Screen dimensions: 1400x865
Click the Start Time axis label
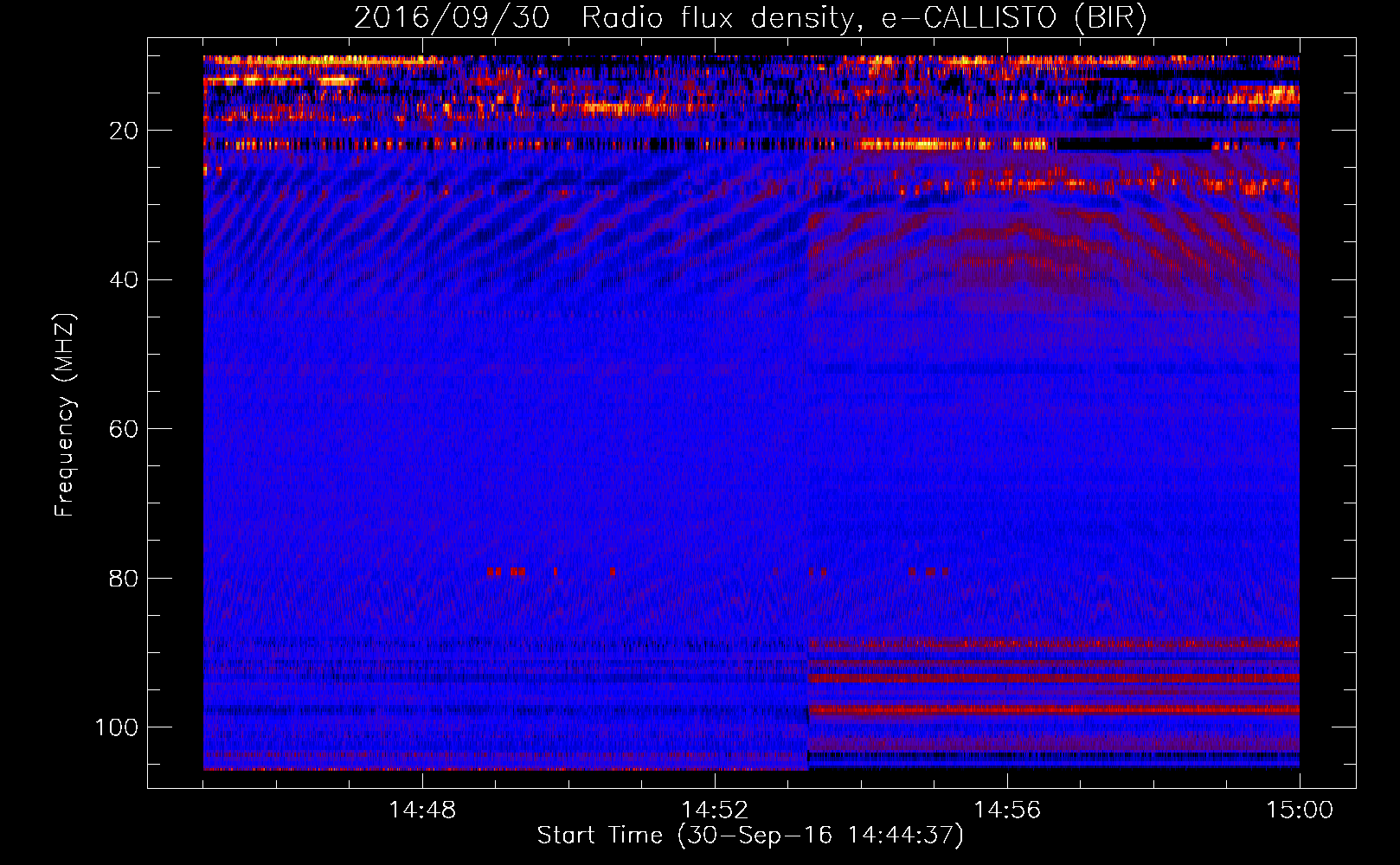[750, 836]
